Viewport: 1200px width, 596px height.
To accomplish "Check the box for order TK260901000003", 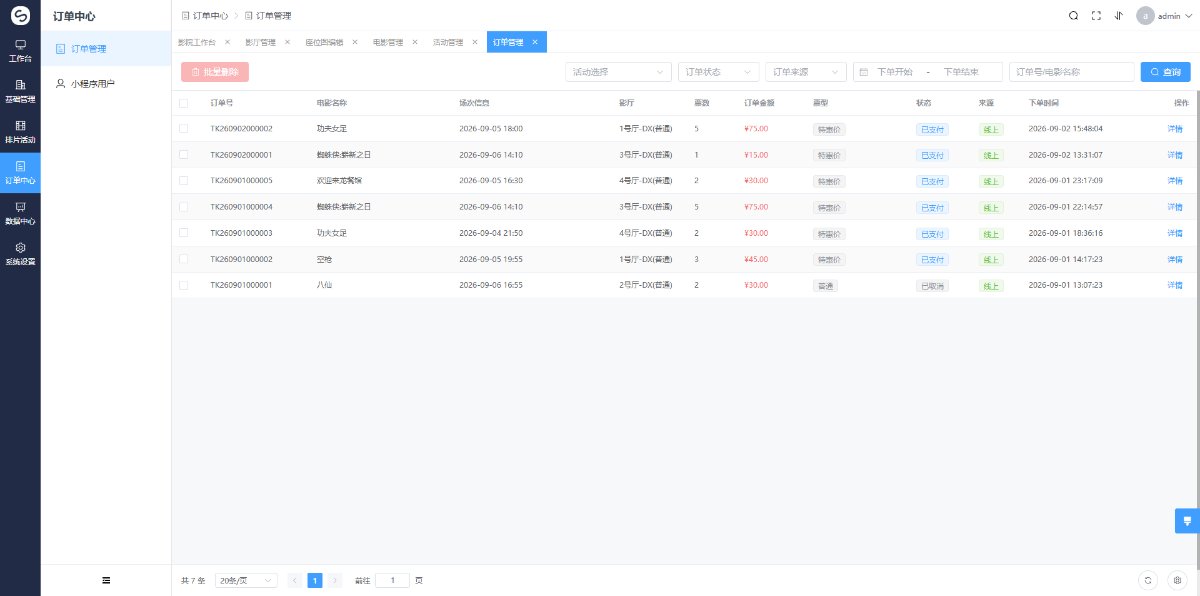I will 183,232.
